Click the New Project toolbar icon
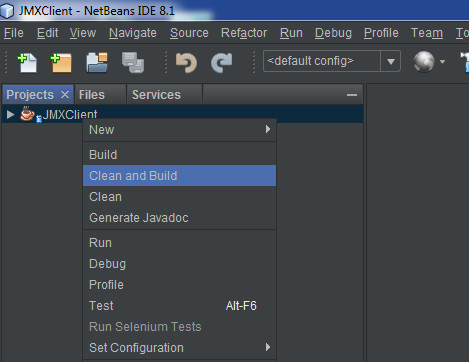Image resolution: width=469 pixels, height=362 pixels. [61, 62]
